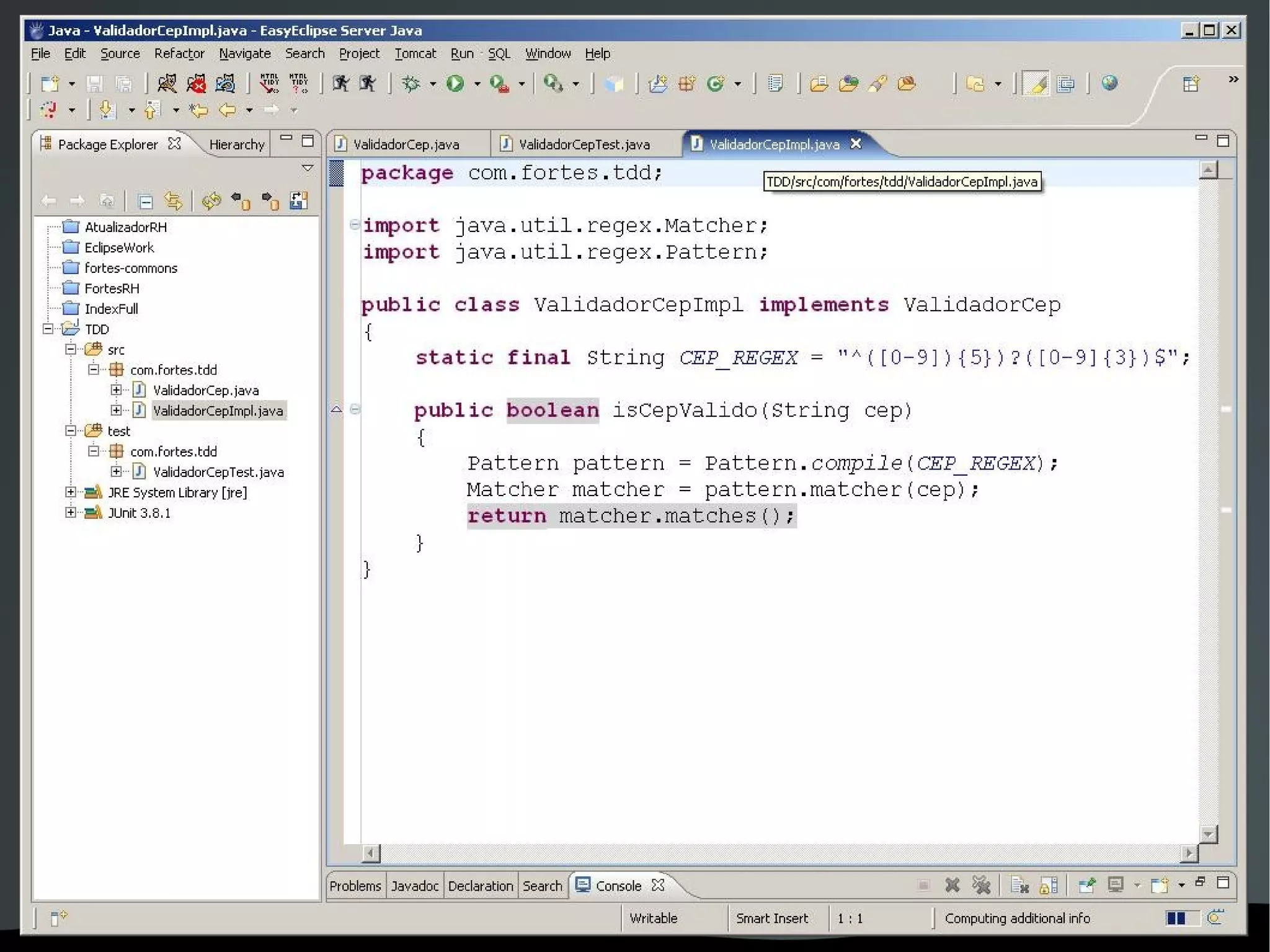Toggle Mark Occurrences highlighter icon
1270x952 pixels.
pos(1036,84)
